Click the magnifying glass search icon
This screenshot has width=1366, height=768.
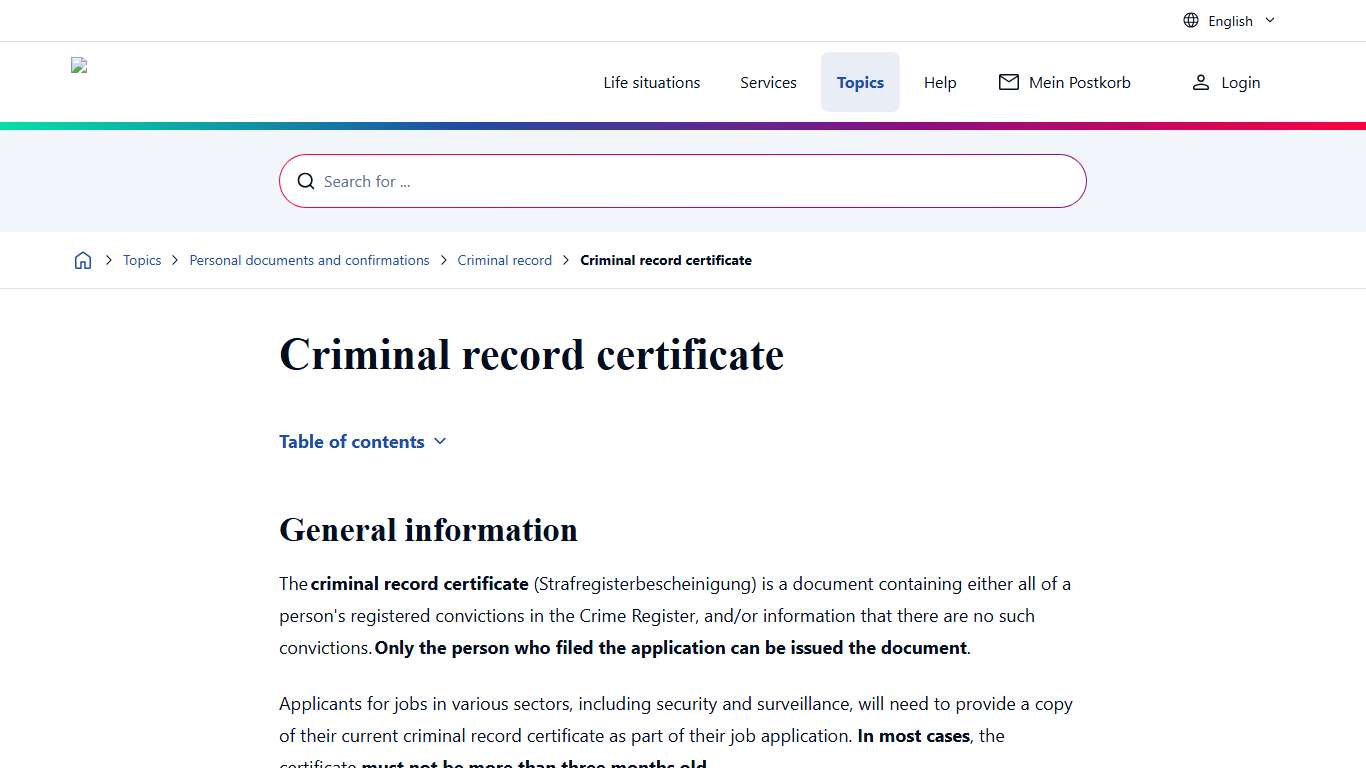point(305,181)
